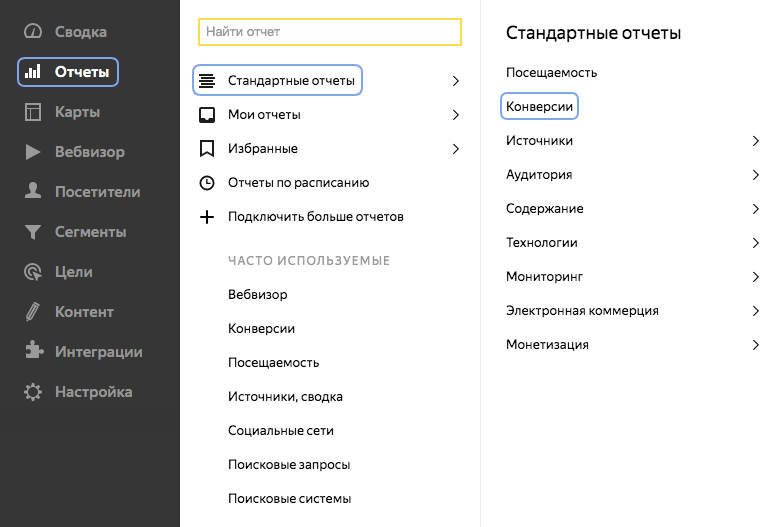
Task: Open the Настройка gear icon
Action: (34, 392)
